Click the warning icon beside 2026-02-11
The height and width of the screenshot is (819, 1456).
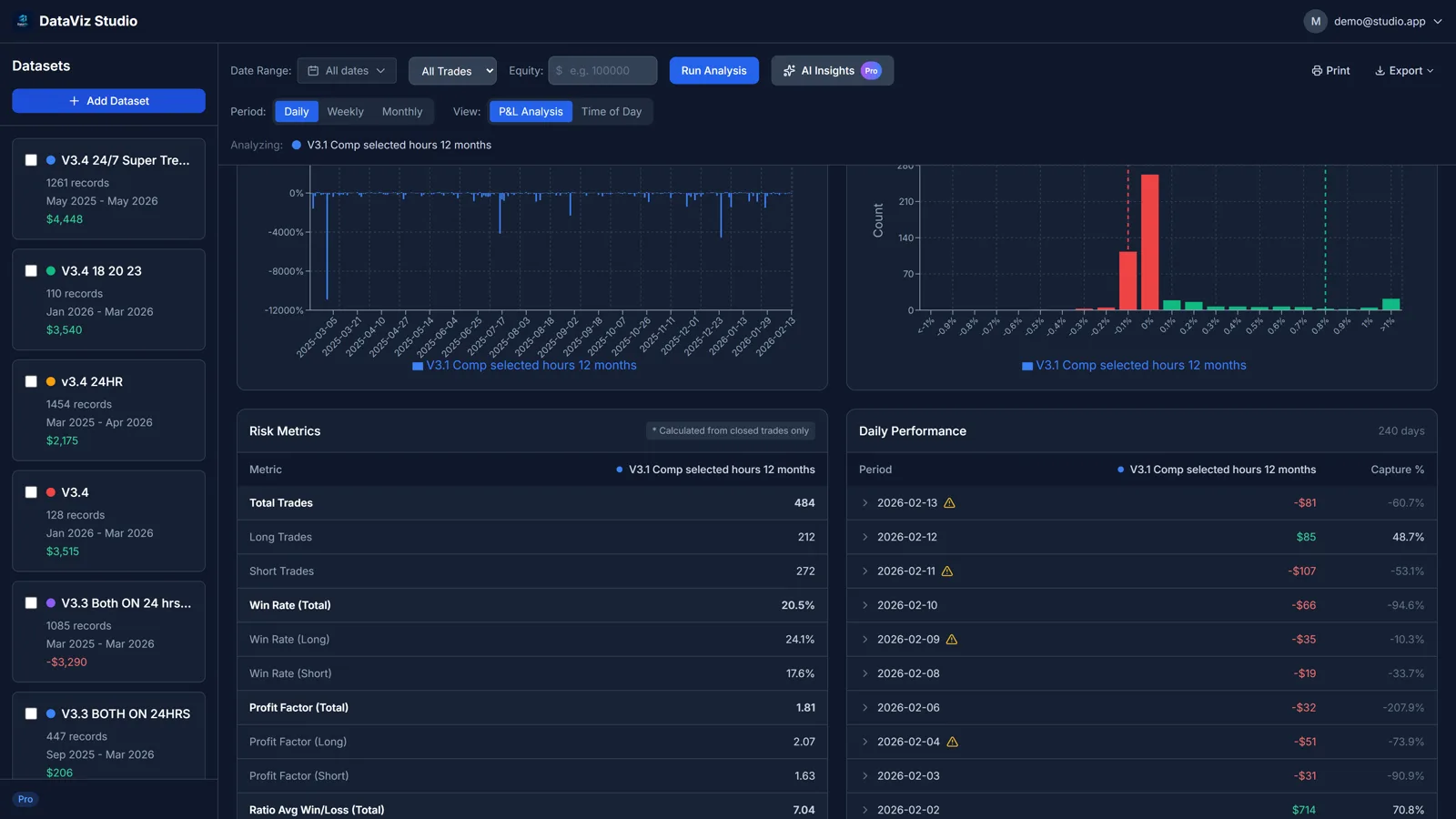[946, 571]
